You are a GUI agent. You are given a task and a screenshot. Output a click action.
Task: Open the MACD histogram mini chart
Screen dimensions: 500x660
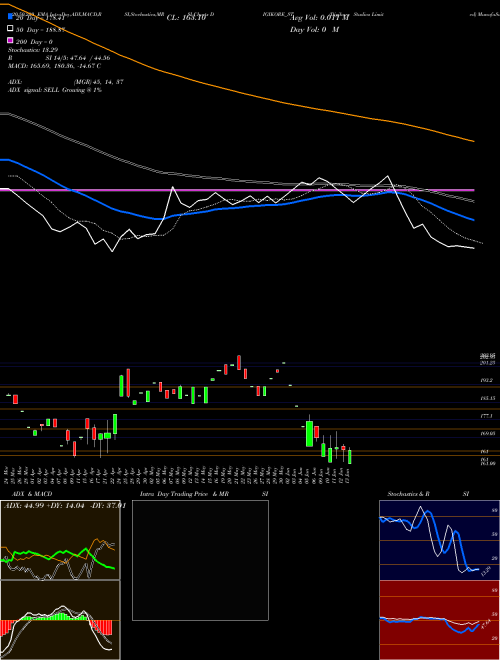[x=60, y=620]
